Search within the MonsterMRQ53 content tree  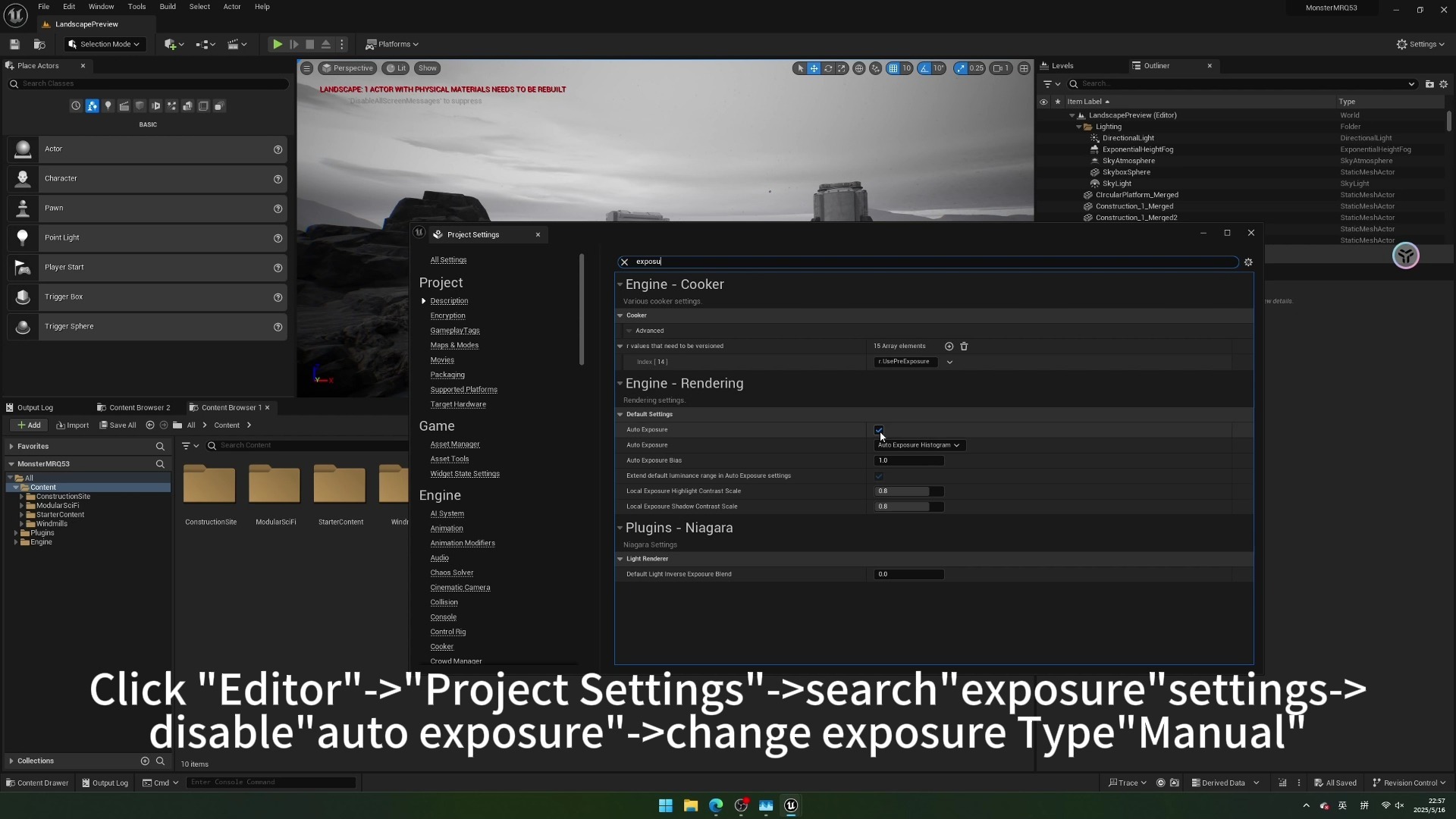pos(160,464)
